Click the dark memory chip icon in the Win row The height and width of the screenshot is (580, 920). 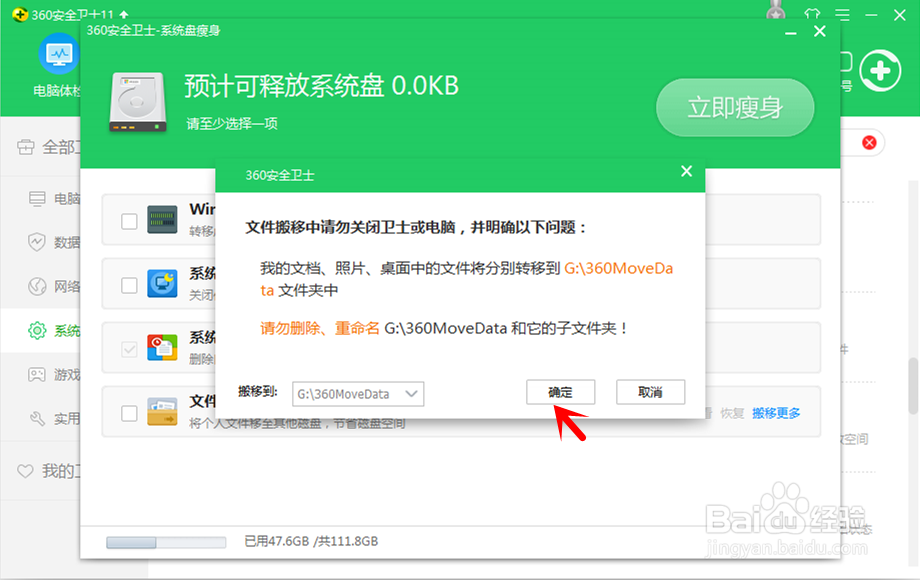pyautogui.click(x=163, y=220)
